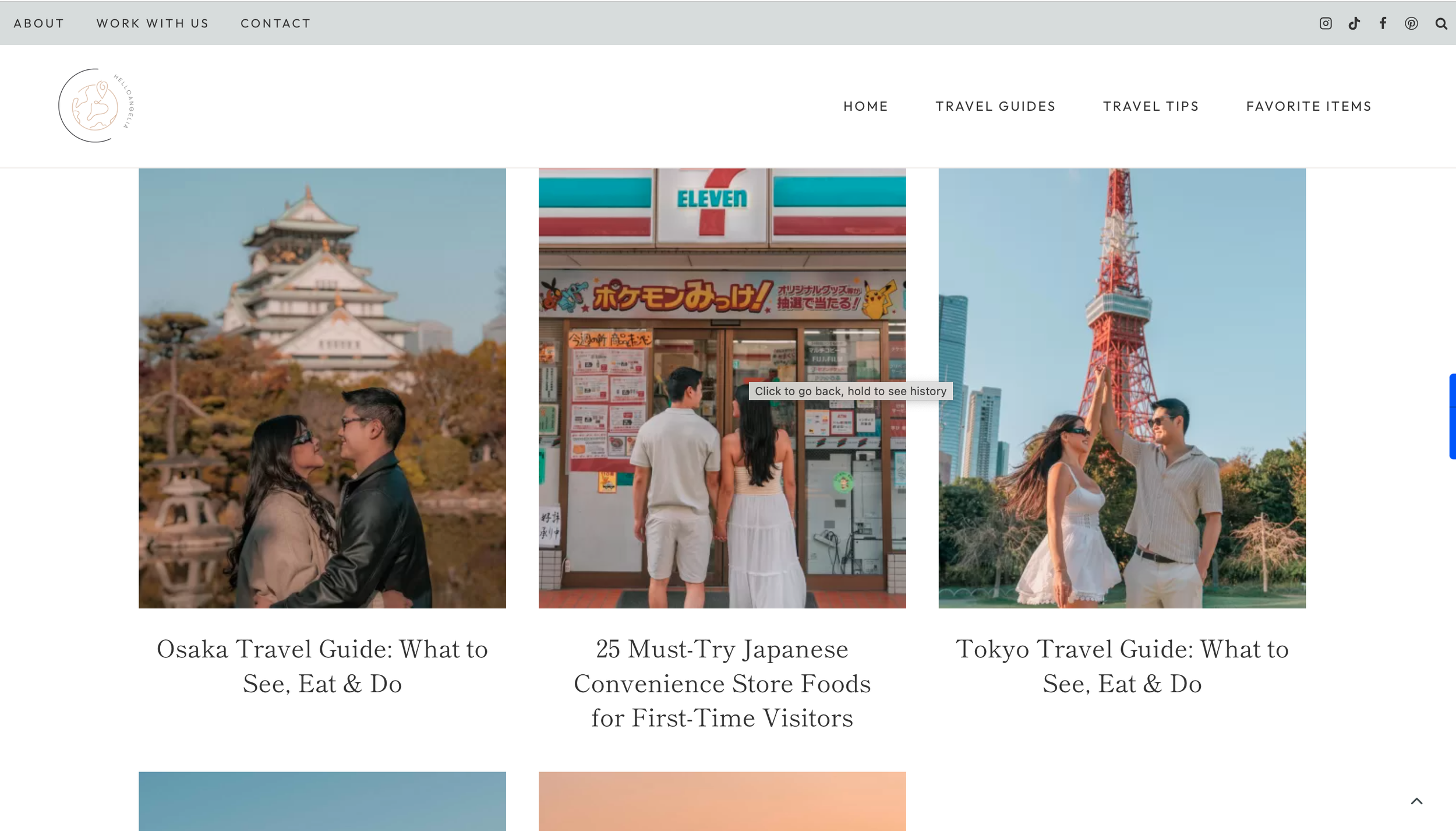The image size is (1456, 831).
Task: Open the Tokyo Travel Guide article title
Action: pyautogui.click(x=1122, y=666)
